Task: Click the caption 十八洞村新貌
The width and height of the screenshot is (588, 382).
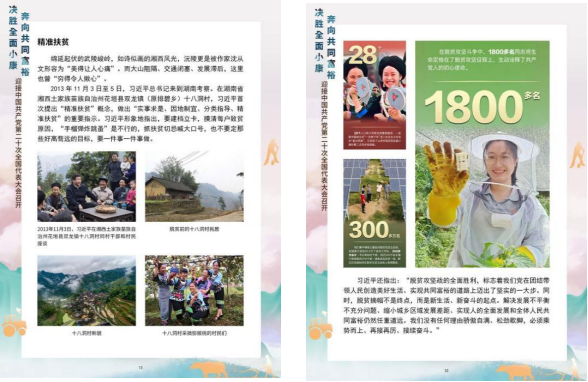Action: [87, 333]
